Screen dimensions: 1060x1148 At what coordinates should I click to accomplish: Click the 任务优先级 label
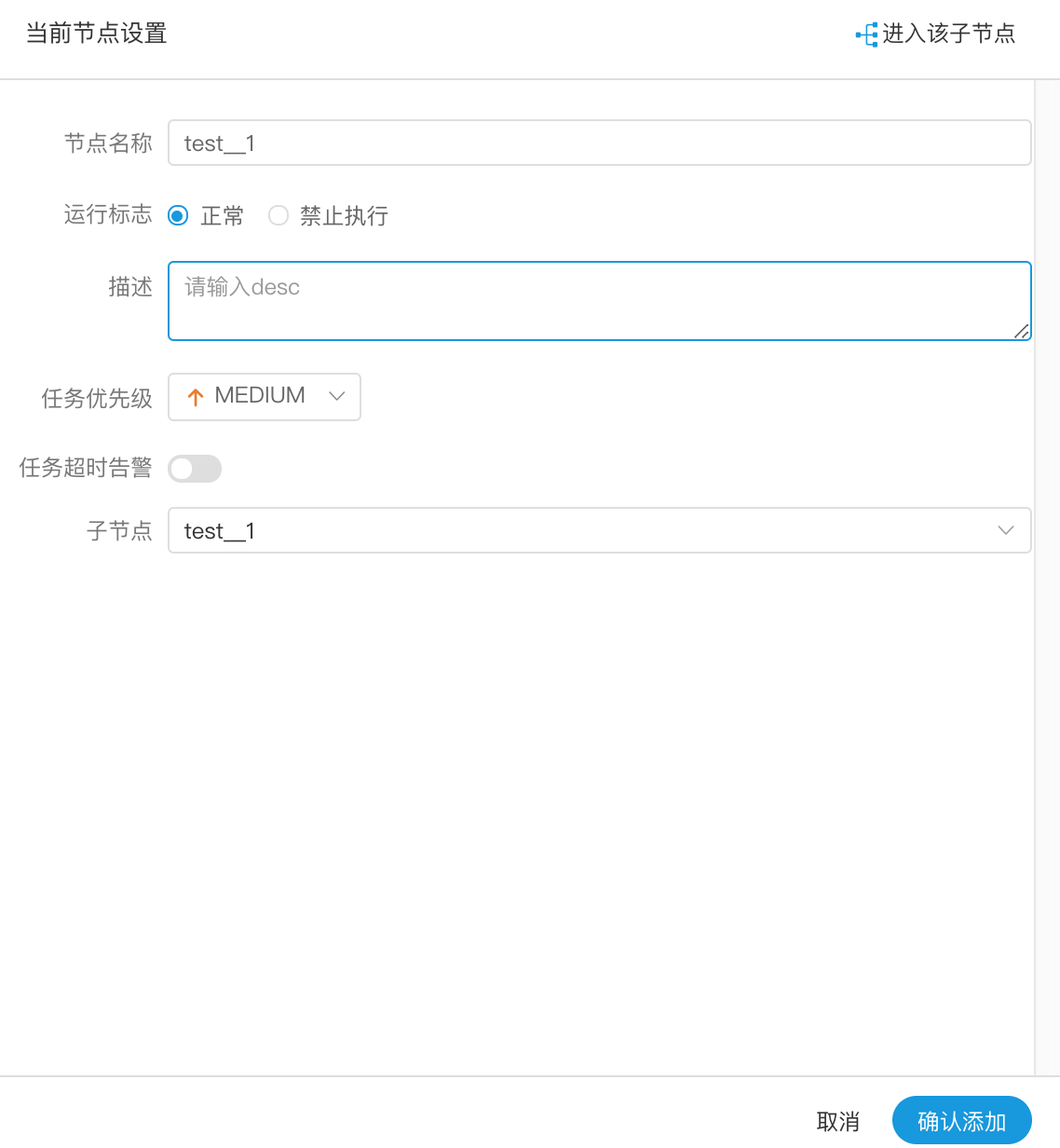pos(97,399)
